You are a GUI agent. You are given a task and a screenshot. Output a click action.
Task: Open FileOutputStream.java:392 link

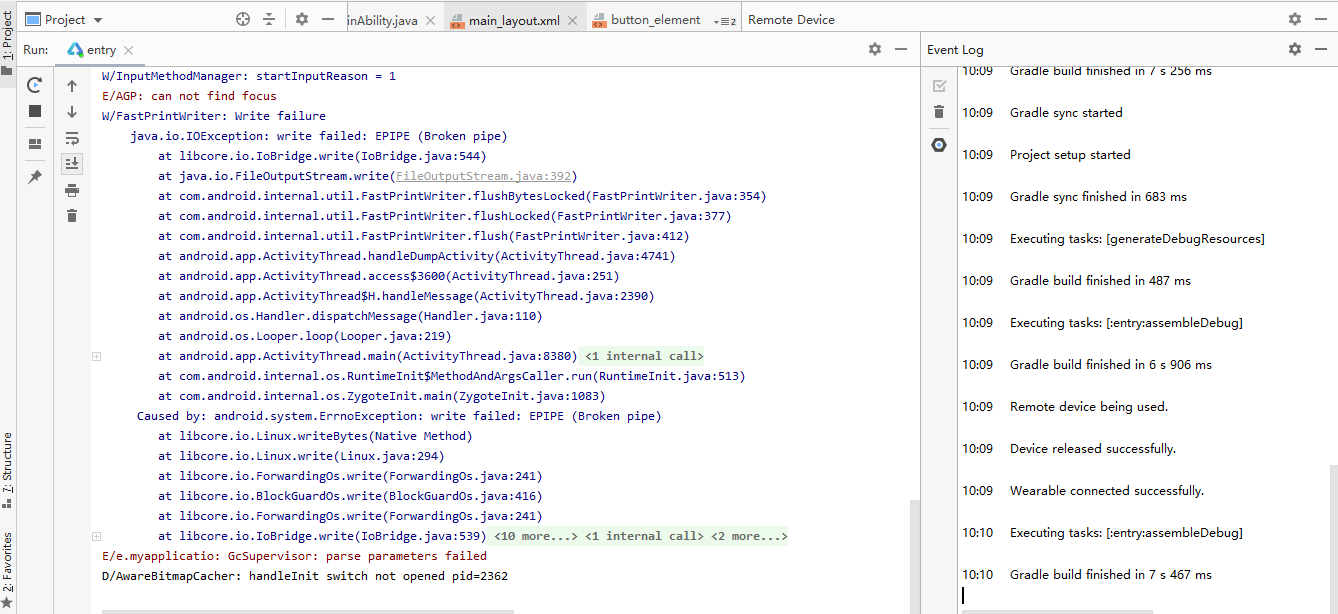click(484, 176)
